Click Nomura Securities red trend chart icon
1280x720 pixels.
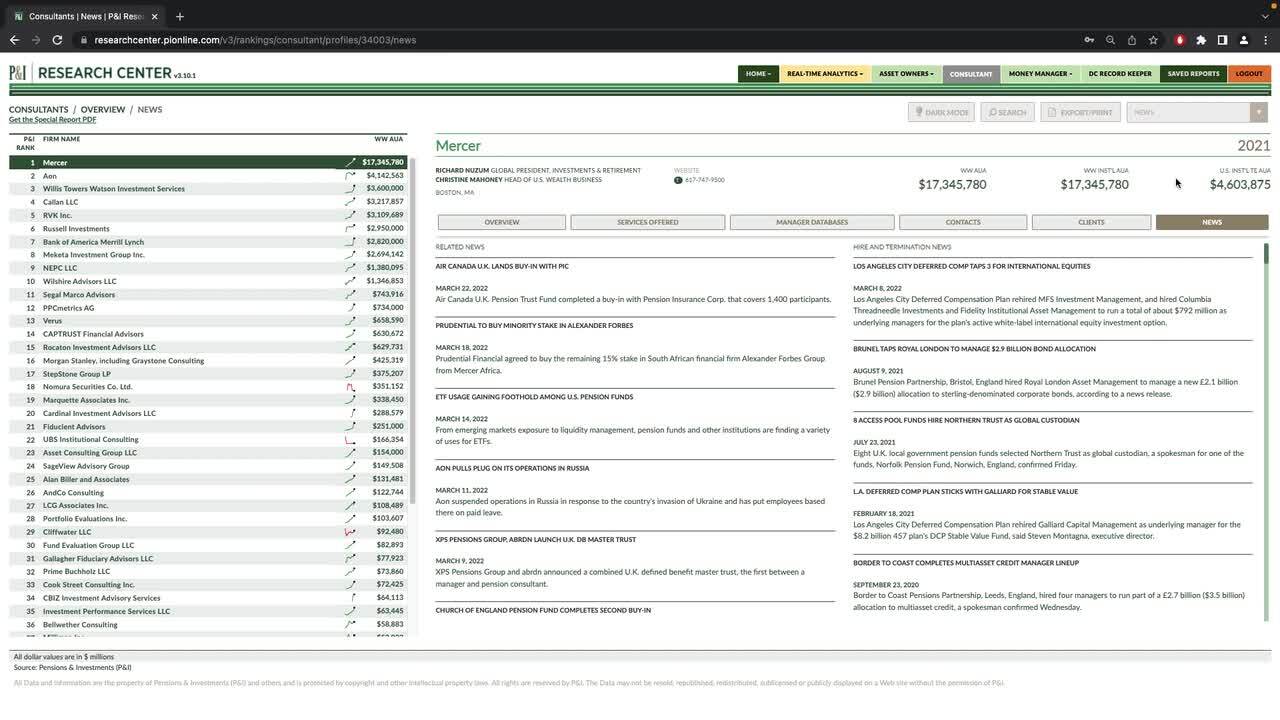pyautogui.click(x=350, y=387)
